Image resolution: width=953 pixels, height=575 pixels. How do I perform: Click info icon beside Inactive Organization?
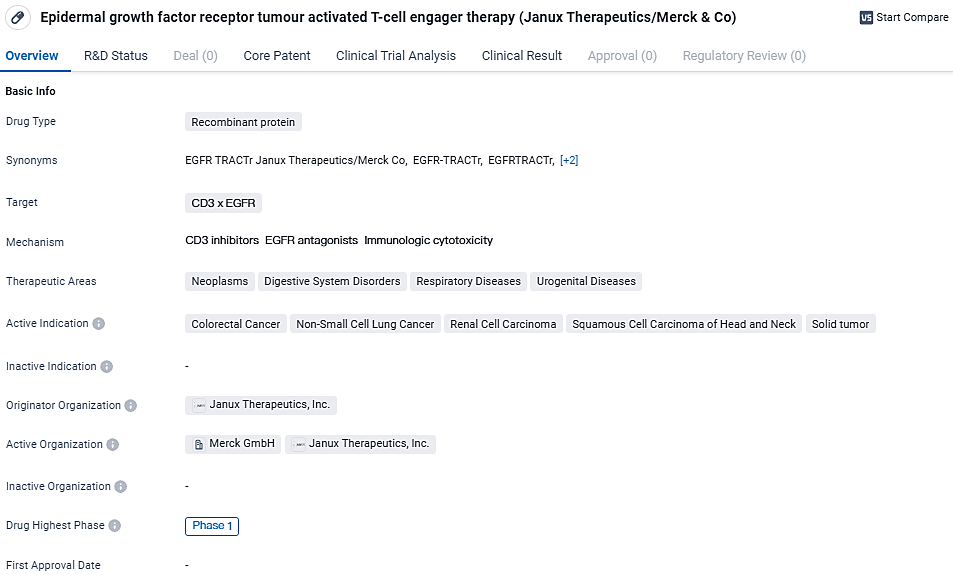click(121, 487)
